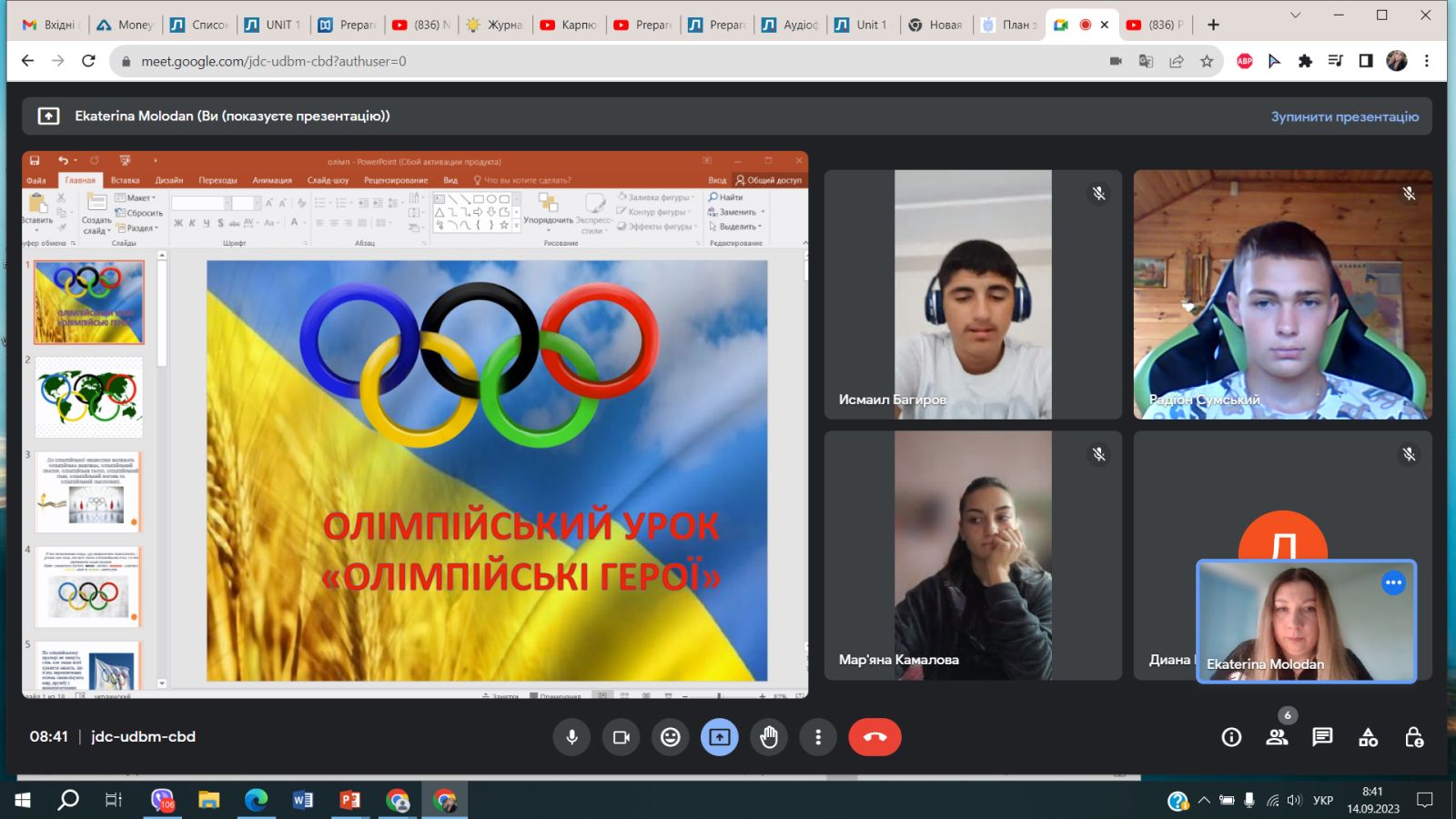Switch to the UNIT 1 tab

click(x=273, y=25)
